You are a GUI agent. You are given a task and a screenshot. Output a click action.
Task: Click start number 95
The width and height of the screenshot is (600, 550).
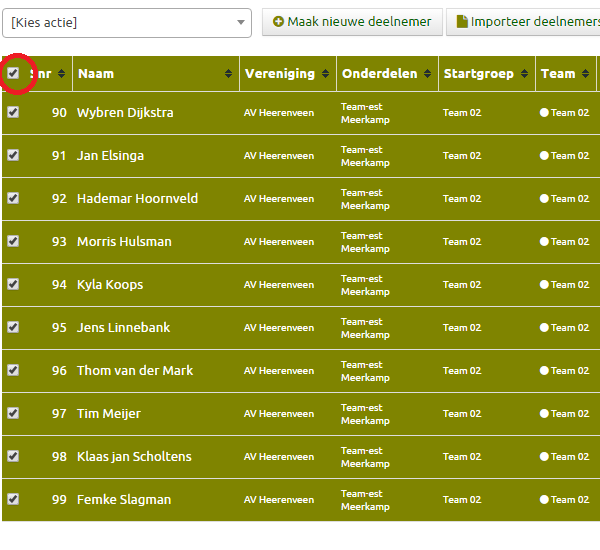tap(59, 328)
